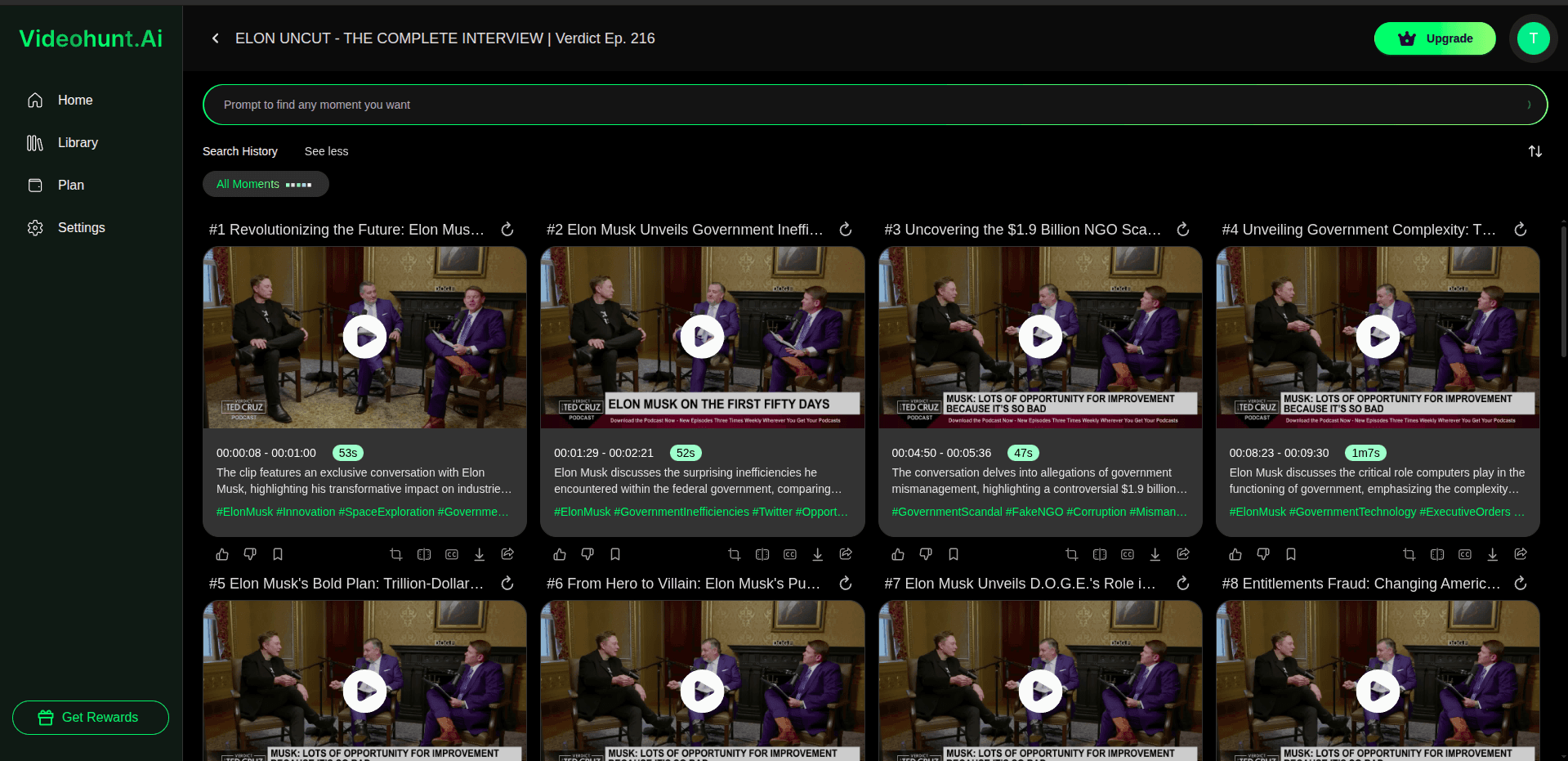The image size is (1568, 761).
Task: Play clip #3 about the $1.9 Billion NGO
Action: [x=1040, y=337]
